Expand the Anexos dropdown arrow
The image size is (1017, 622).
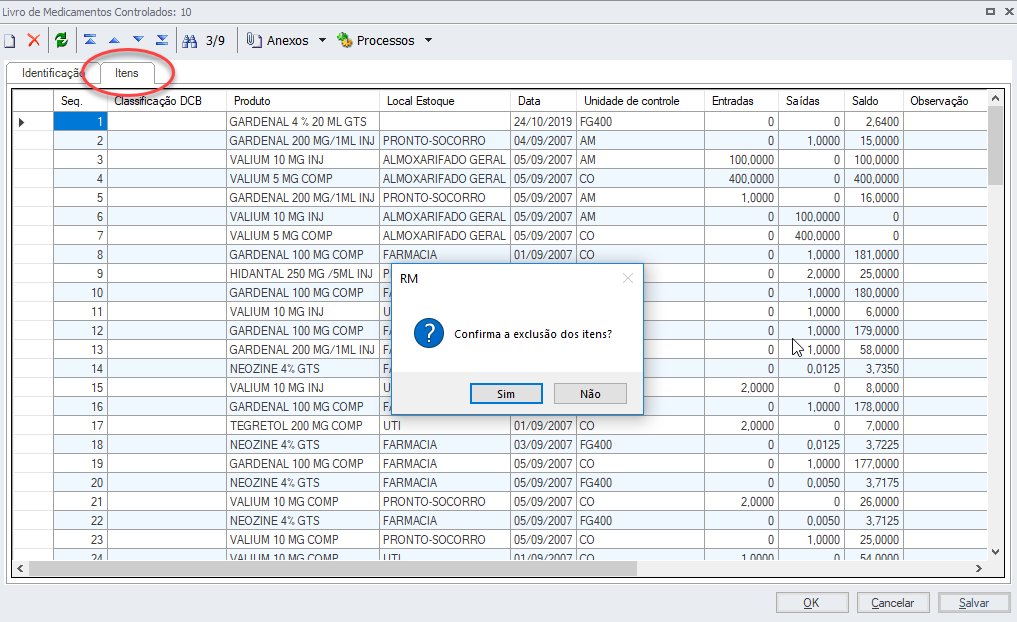click(322, 40)
